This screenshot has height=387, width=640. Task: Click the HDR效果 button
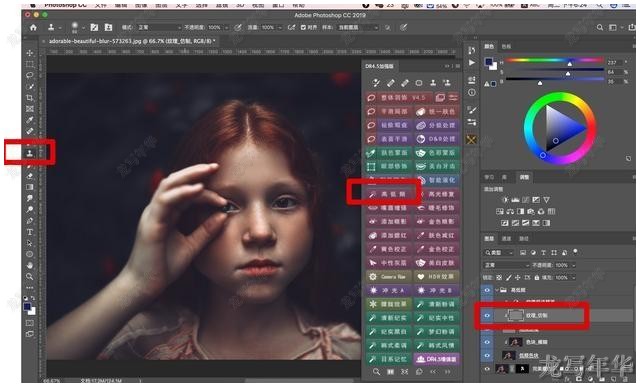point(437,277)
